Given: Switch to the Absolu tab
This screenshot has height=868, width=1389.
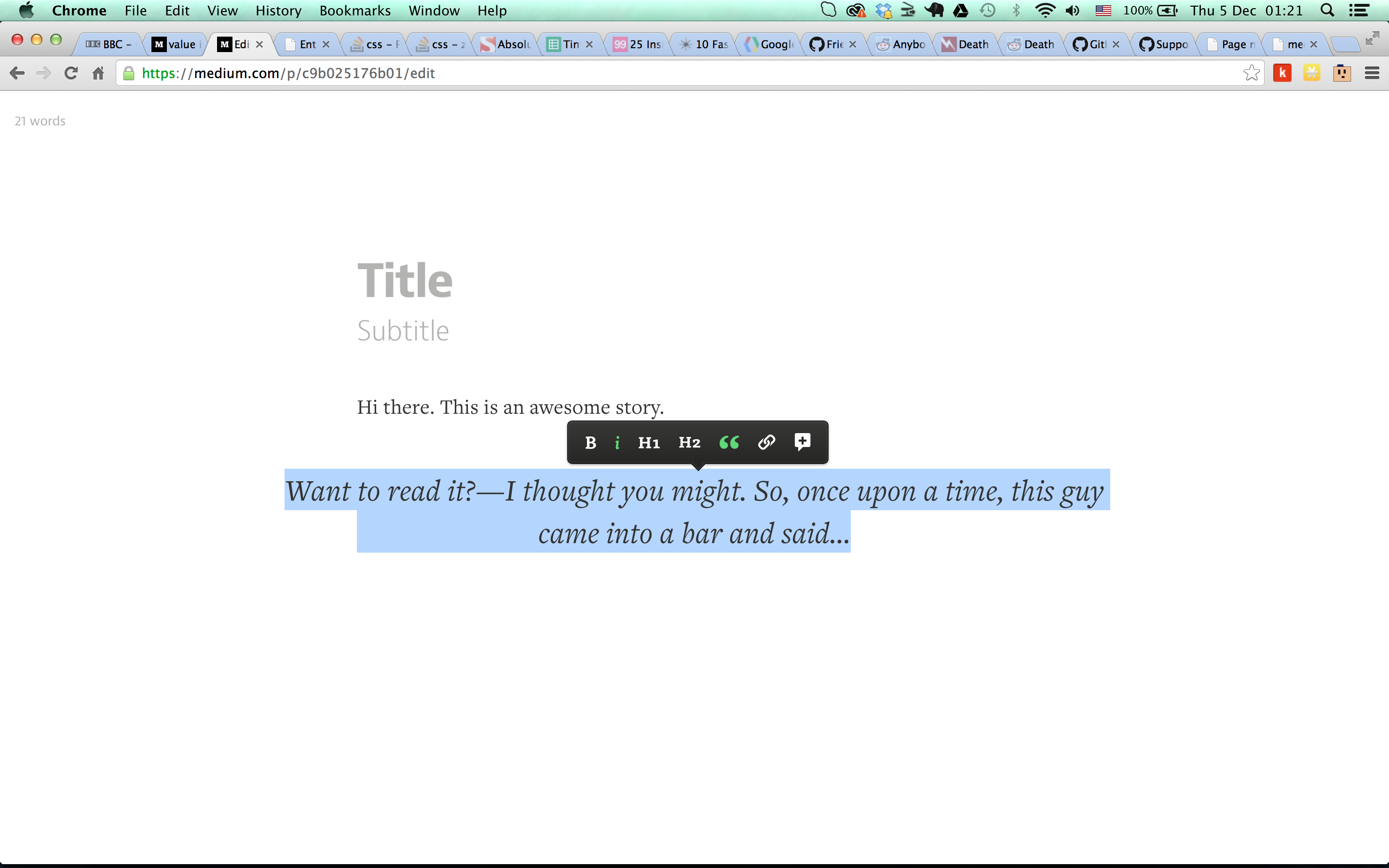Looking at the screenshot, I should click(x=505, y=44).
